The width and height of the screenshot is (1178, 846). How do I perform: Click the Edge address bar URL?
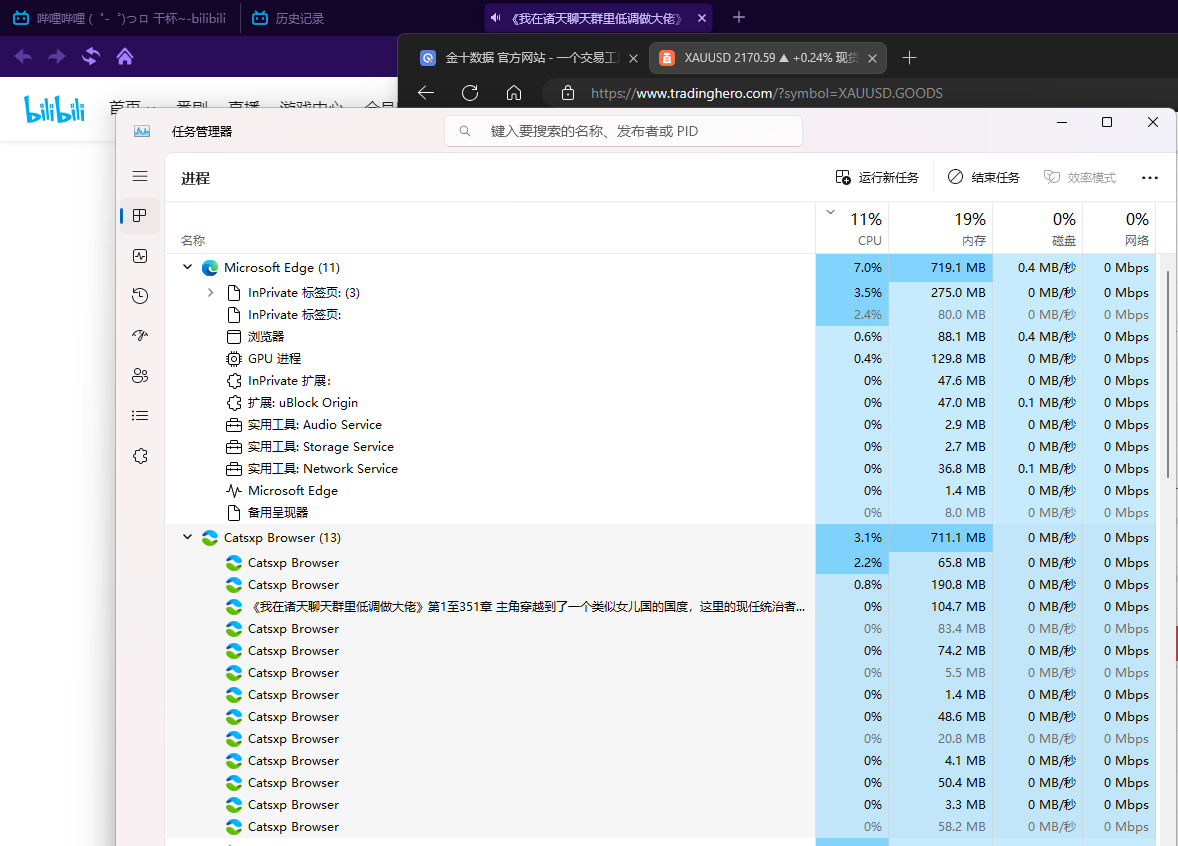tap(766, 93)
